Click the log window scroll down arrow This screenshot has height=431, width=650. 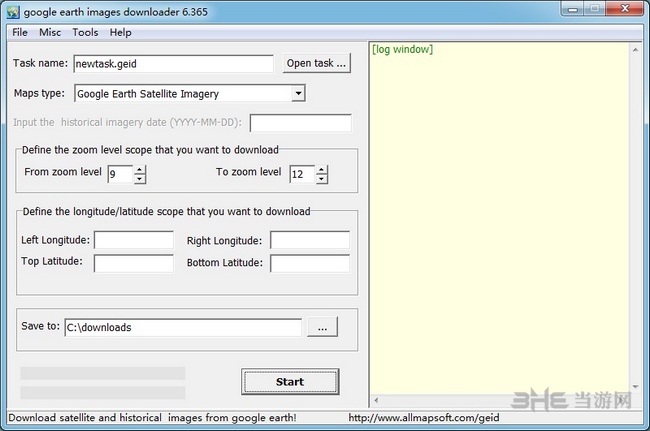click(635, 387)
